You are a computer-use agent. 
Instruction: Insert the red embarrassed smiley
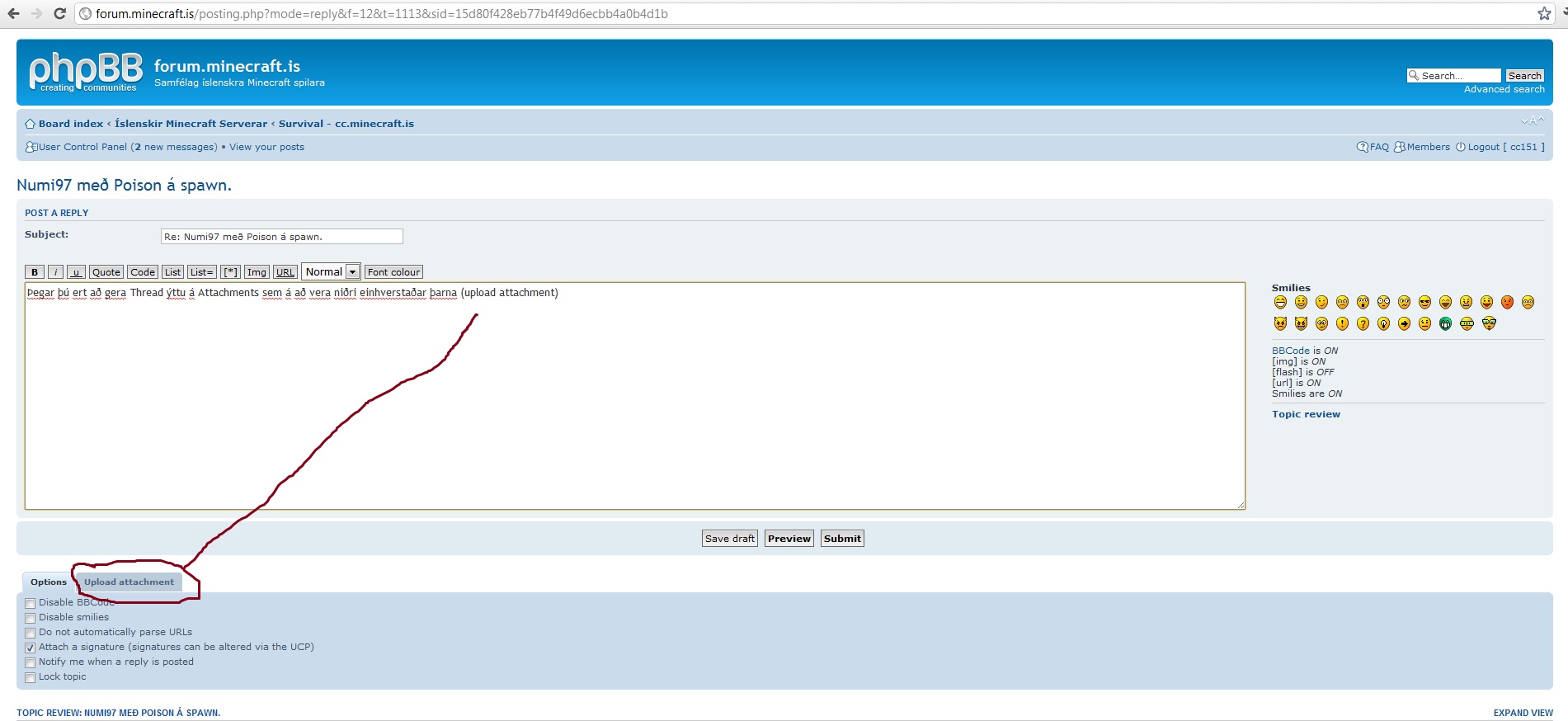tap(1507, 302)
